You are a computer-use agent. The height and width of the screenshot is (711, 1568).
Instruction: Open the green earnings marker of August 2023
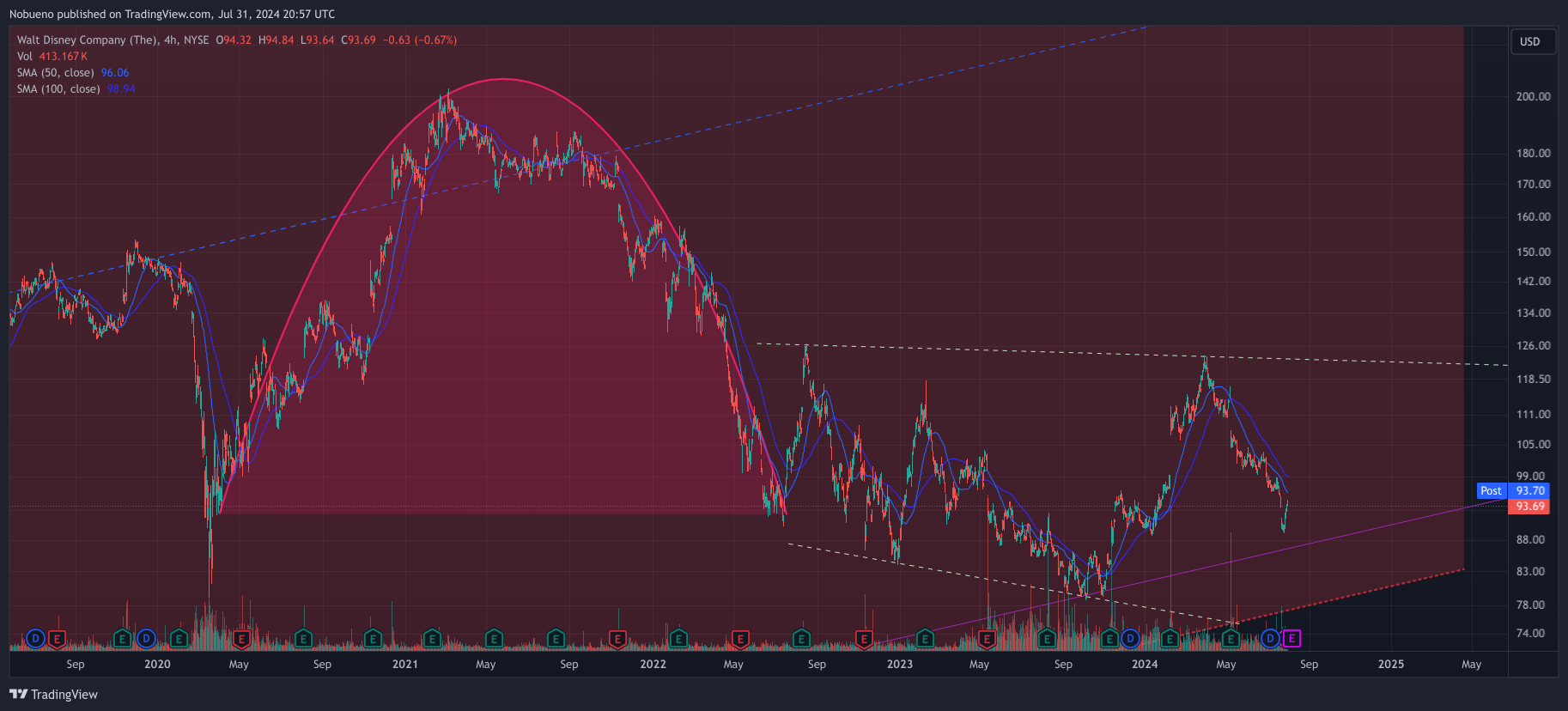click(x=1047, y=638)
